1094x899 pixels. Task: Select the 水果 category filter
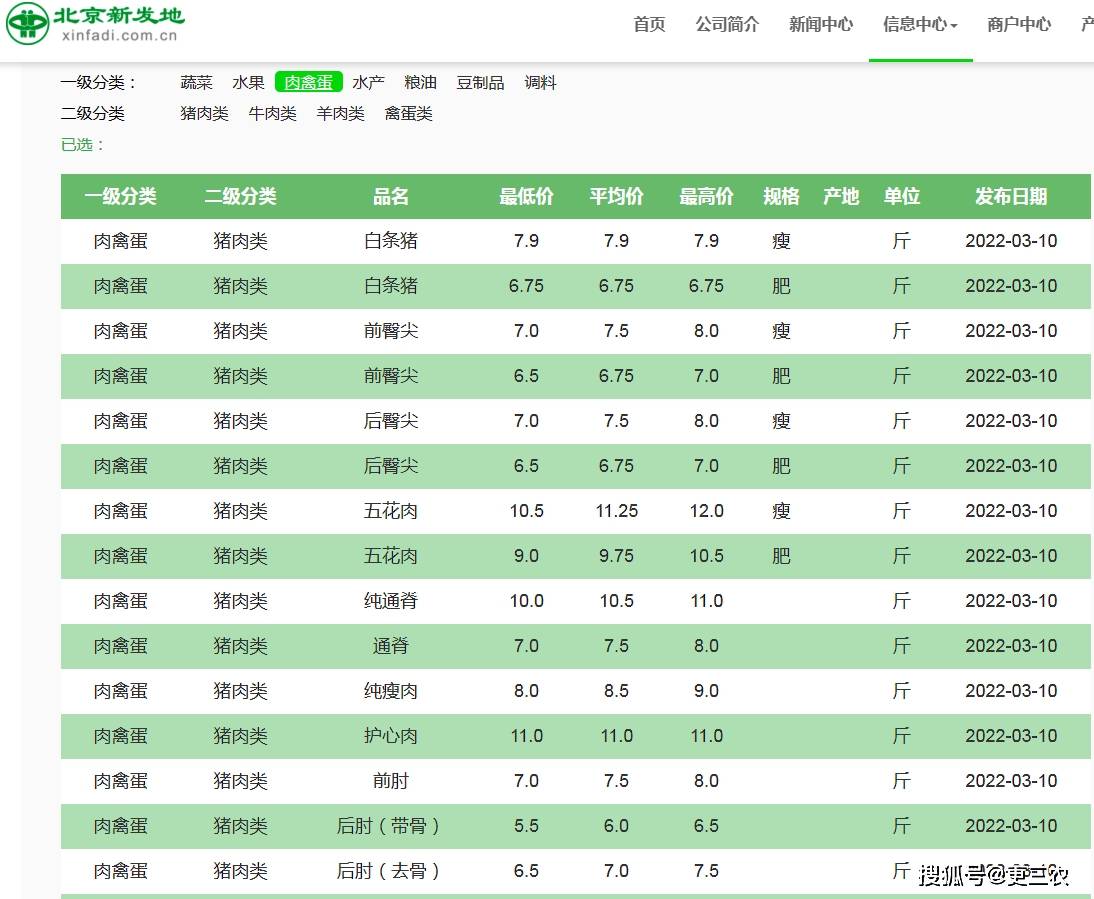pyautogui.click(x=248, y=83)
